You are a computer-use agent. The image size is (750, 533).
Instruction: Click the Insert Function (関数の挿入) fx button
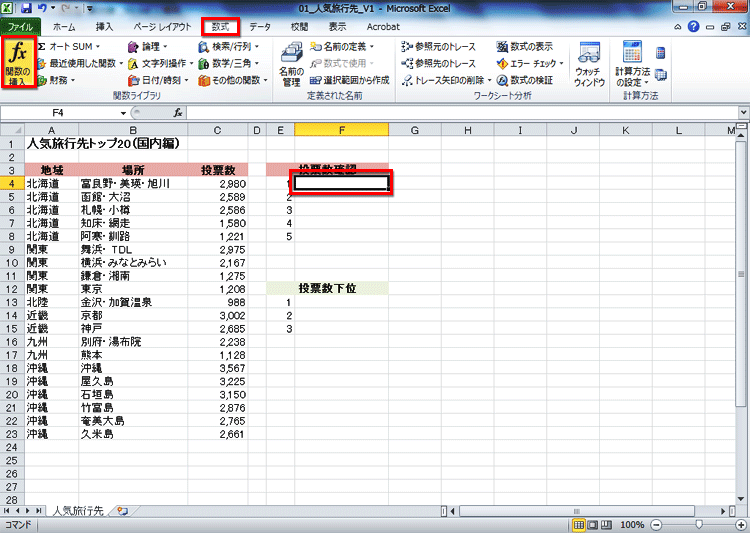(18, 63)
